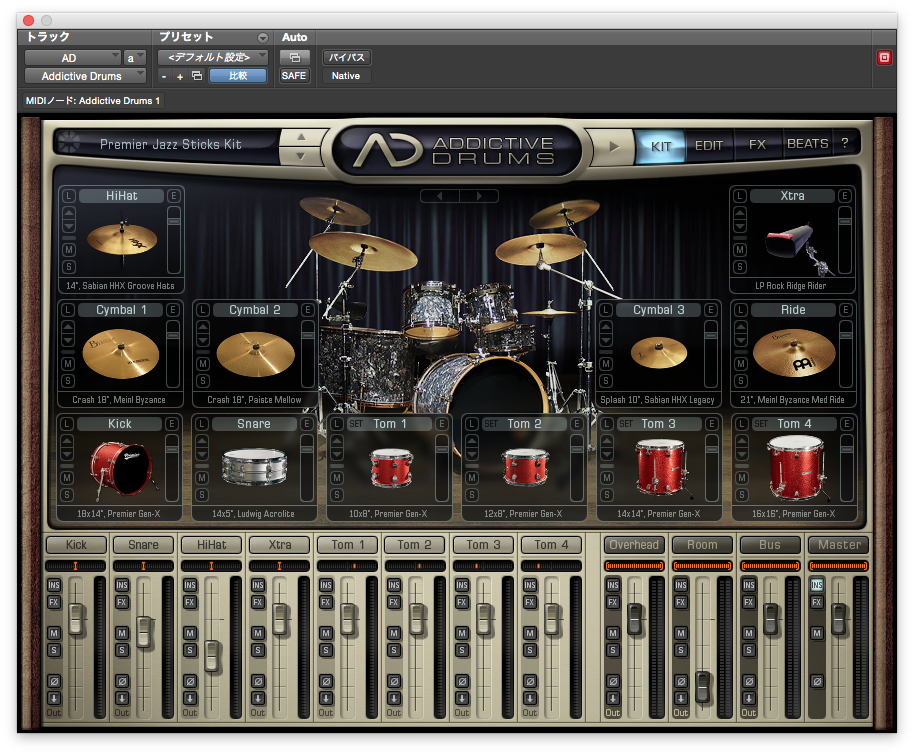This screenshot has height=754, width=914.
Task: Click the SET button on Tom 4
Action: [x=761, y=424]
